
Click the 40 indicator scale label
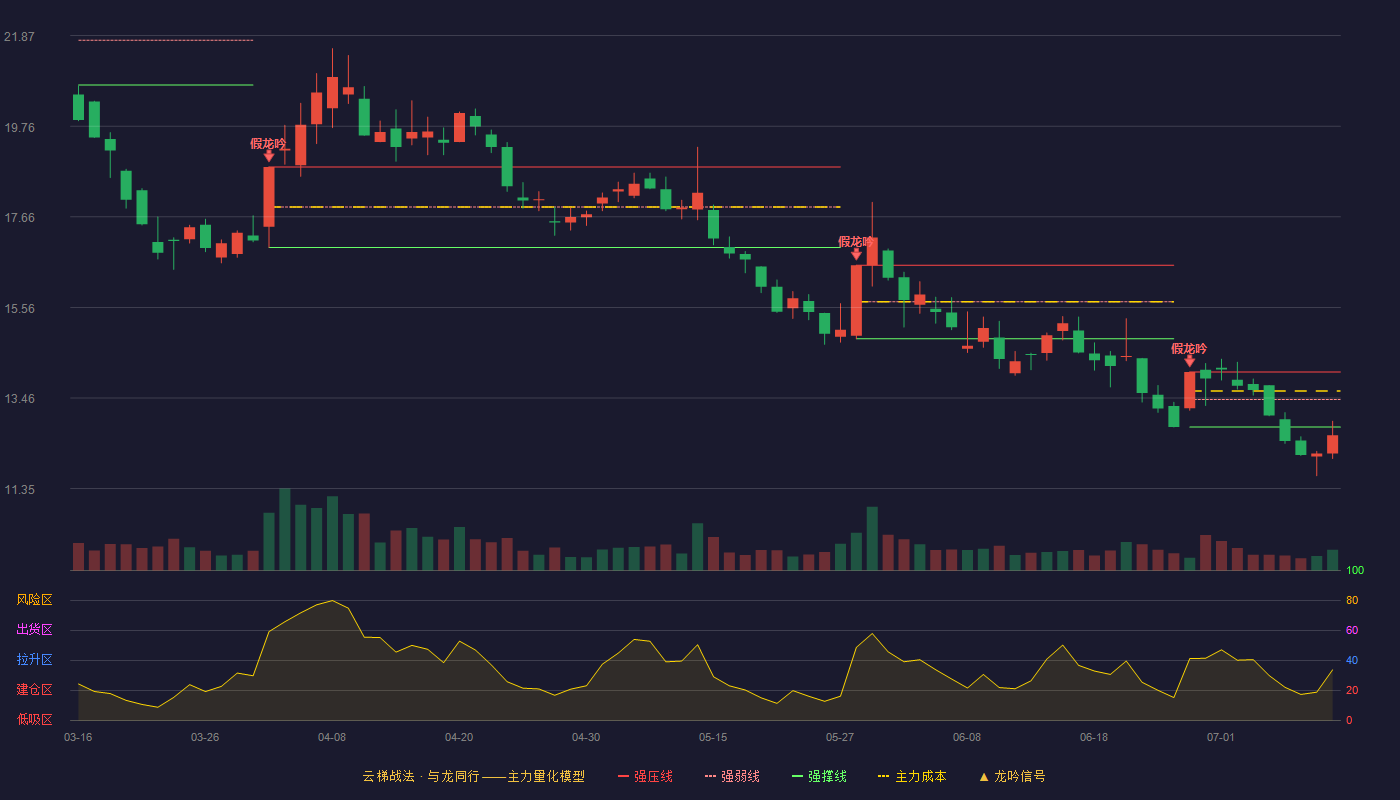(x=1352, y=660)
